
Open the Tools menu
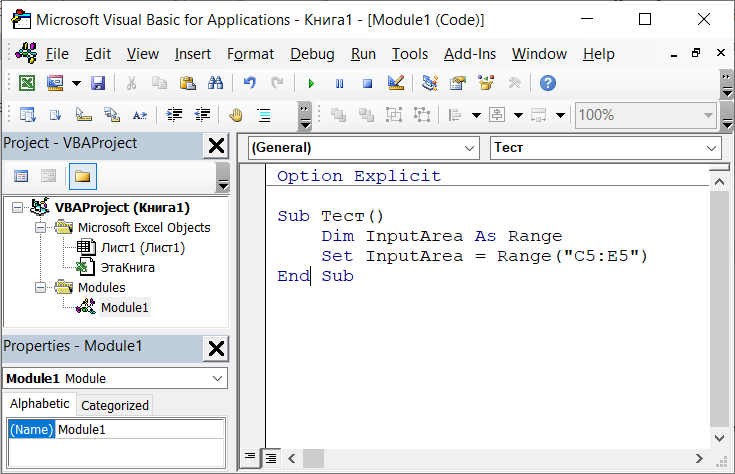coord(410,54)
